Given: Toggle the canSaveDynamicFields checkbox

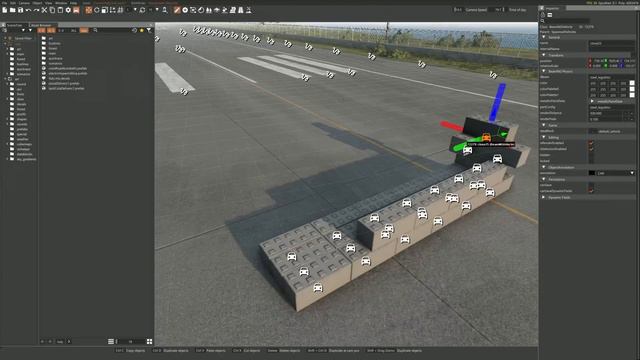Looking at the screenshot, I should 591,191.
